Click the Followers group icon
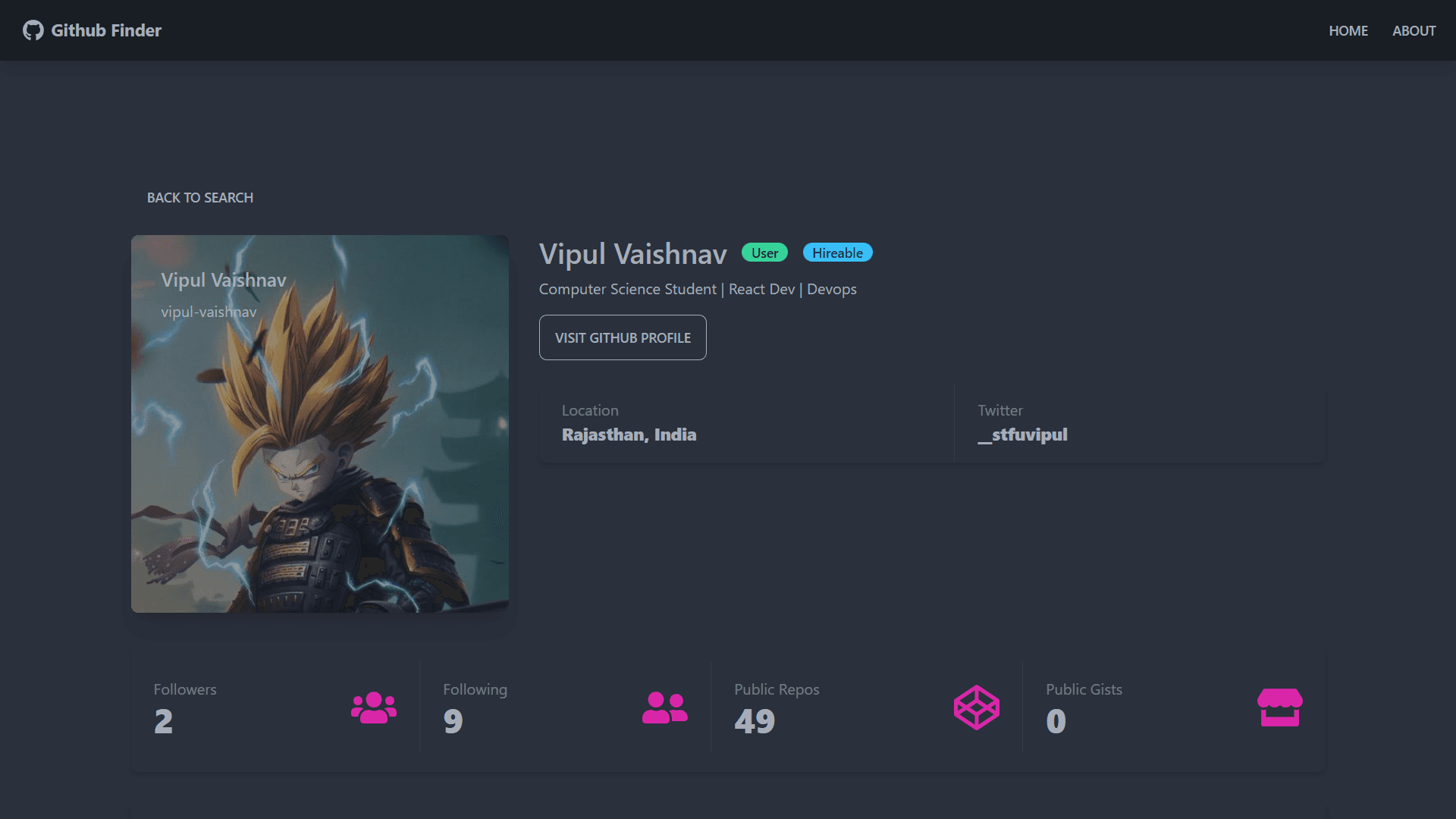 [374, 708]
